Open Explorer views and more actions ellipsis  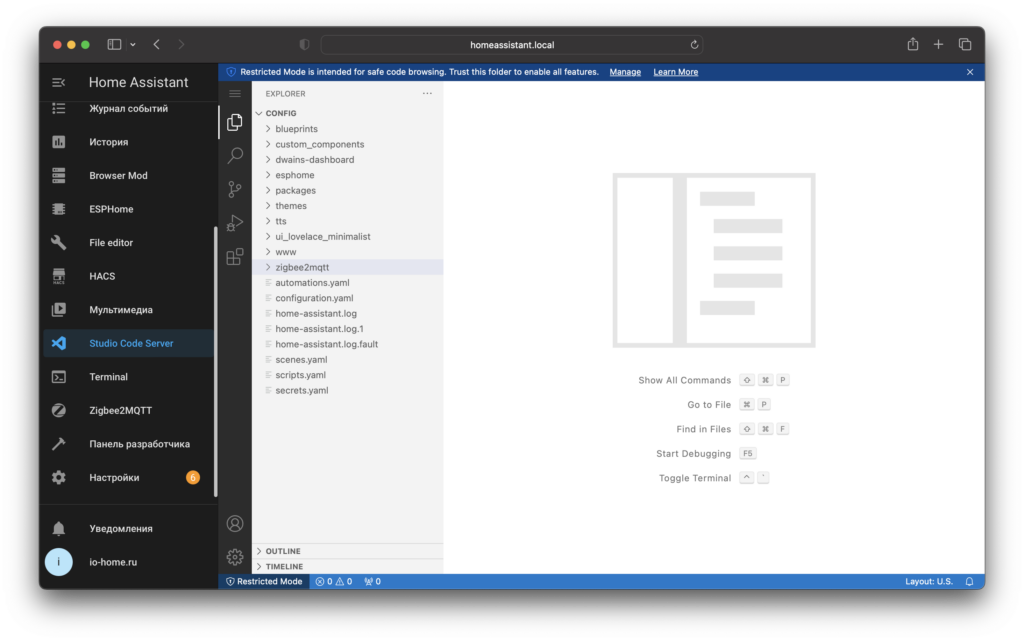point(427,93)
